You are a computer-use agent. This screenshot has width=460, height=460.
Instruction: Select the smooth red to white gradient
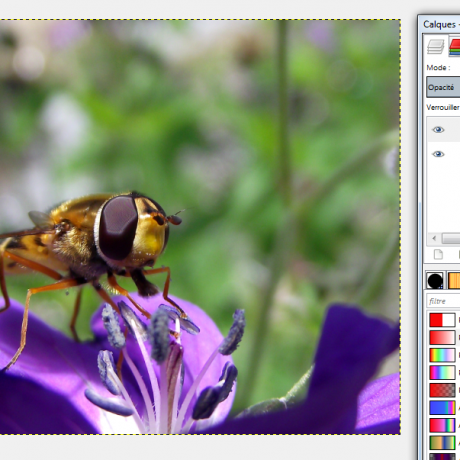pos(442,337)
